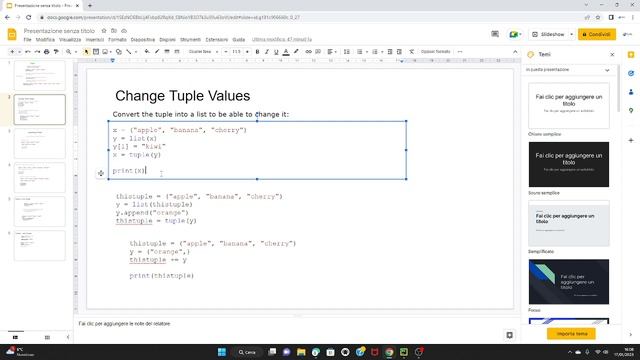Start the Slideshow button
Screen dimensions: 640x360
click(549, 34)
